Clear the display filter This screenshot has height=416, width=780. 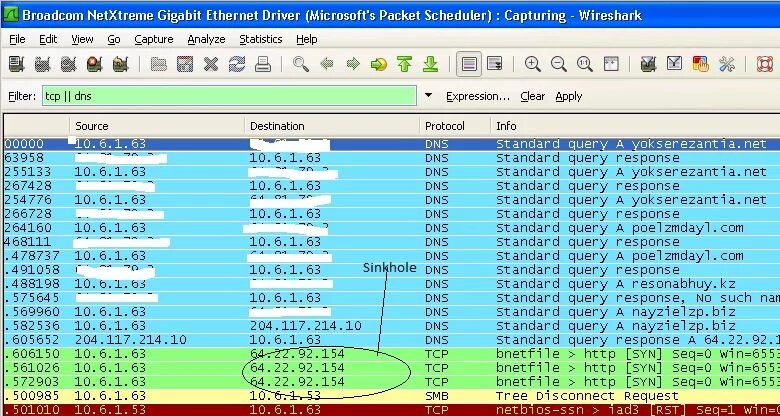533,96
